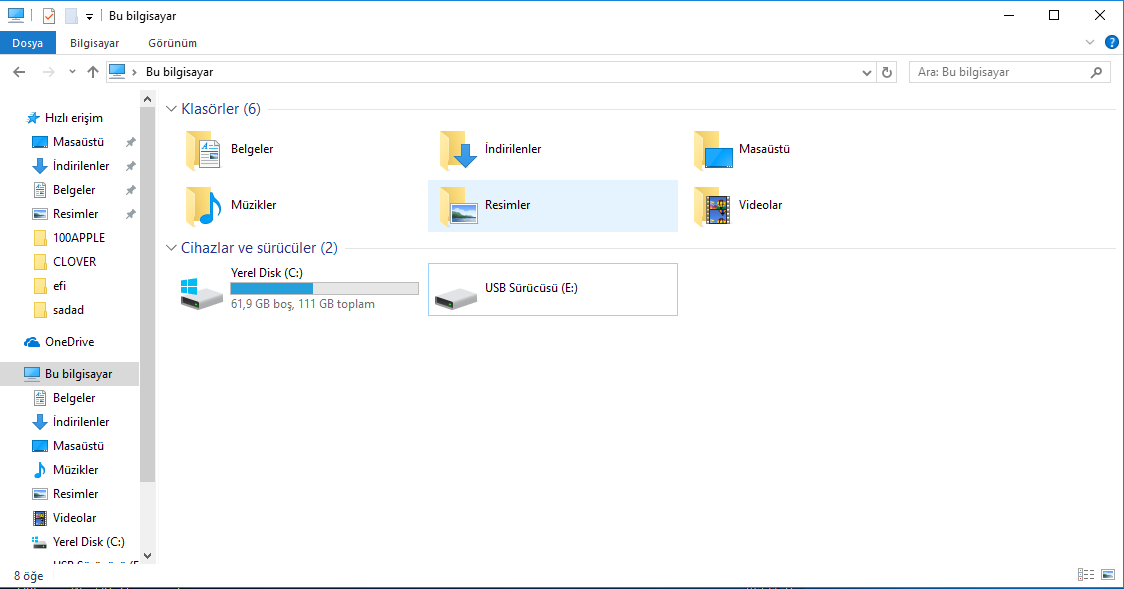This screenshot has width=1124, height=589.
Task: Switch to the Görünüm ribbon tab
Action: pyautogui.click(x=172, y=43)
